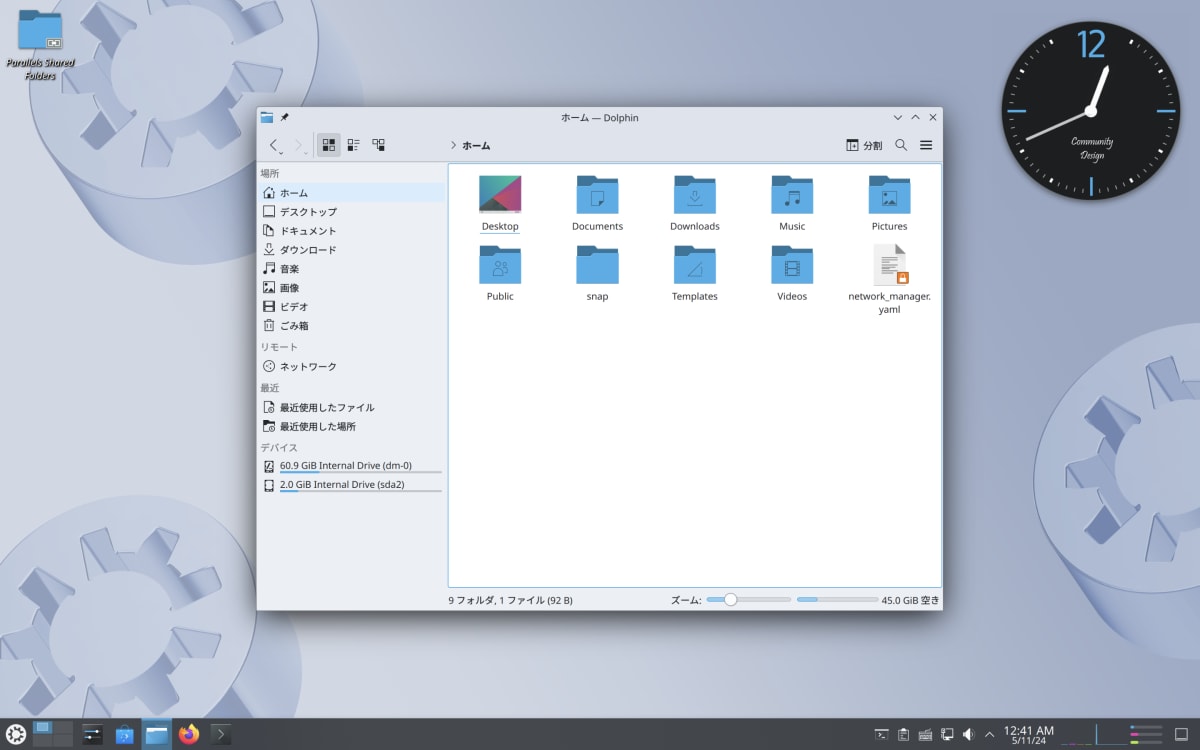This screenshot has width=1200, height=750.
Task: Expand hidden system tray icons
Action: point(990,735)
